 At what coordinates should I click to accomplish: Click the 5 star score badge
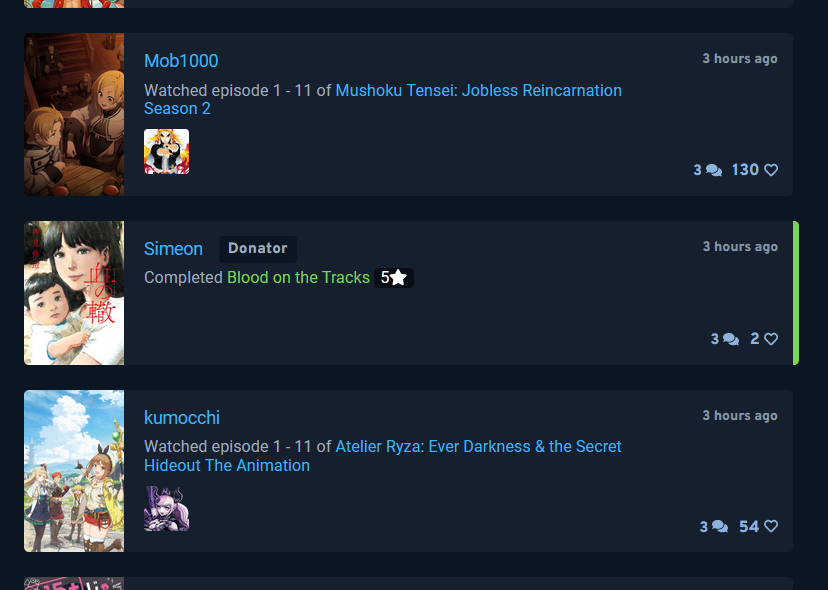[394, 278]
